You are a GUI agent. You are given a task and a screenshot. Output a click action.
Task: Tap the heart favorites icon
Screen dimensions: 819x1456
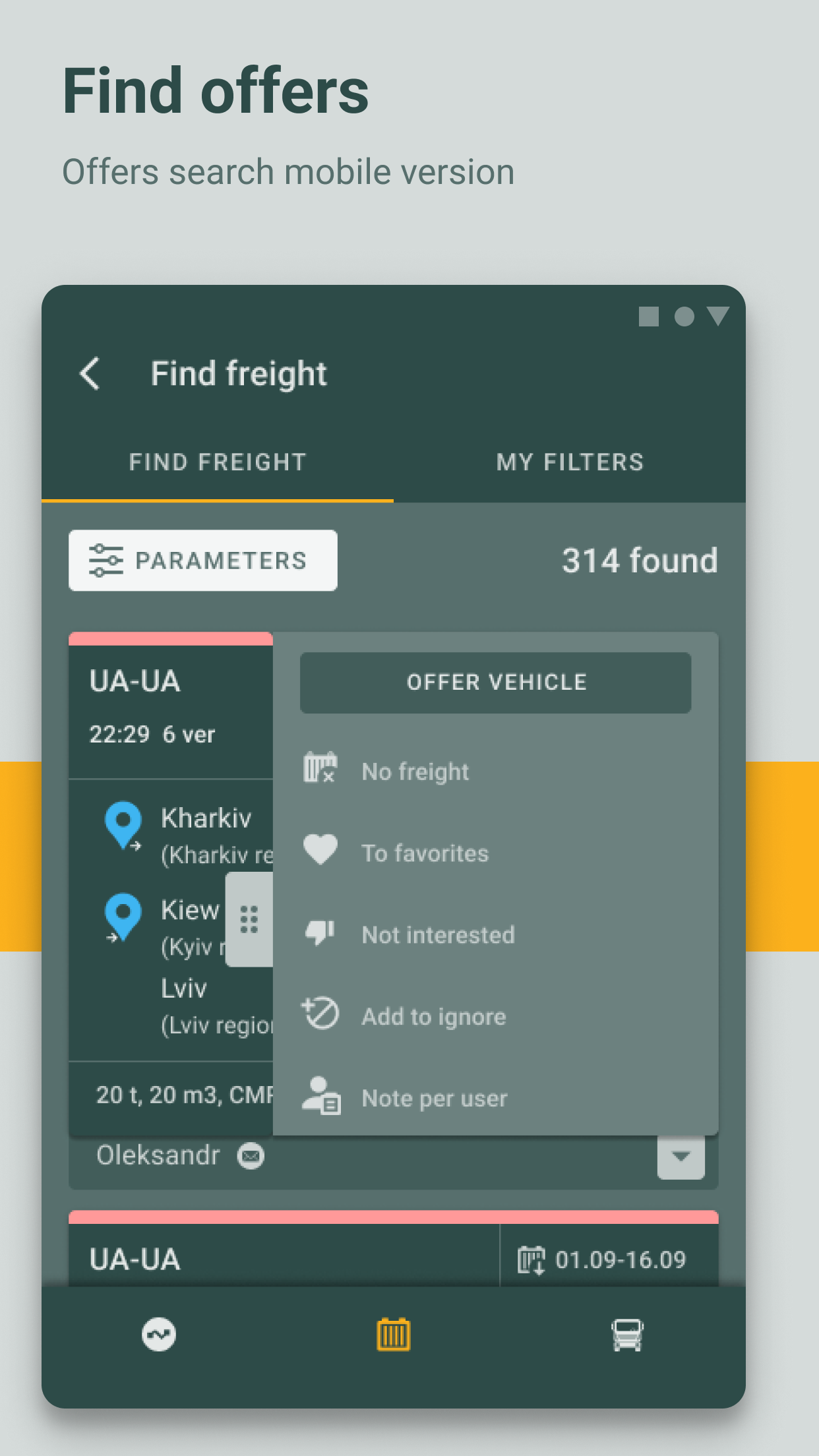tap(320, 850)
